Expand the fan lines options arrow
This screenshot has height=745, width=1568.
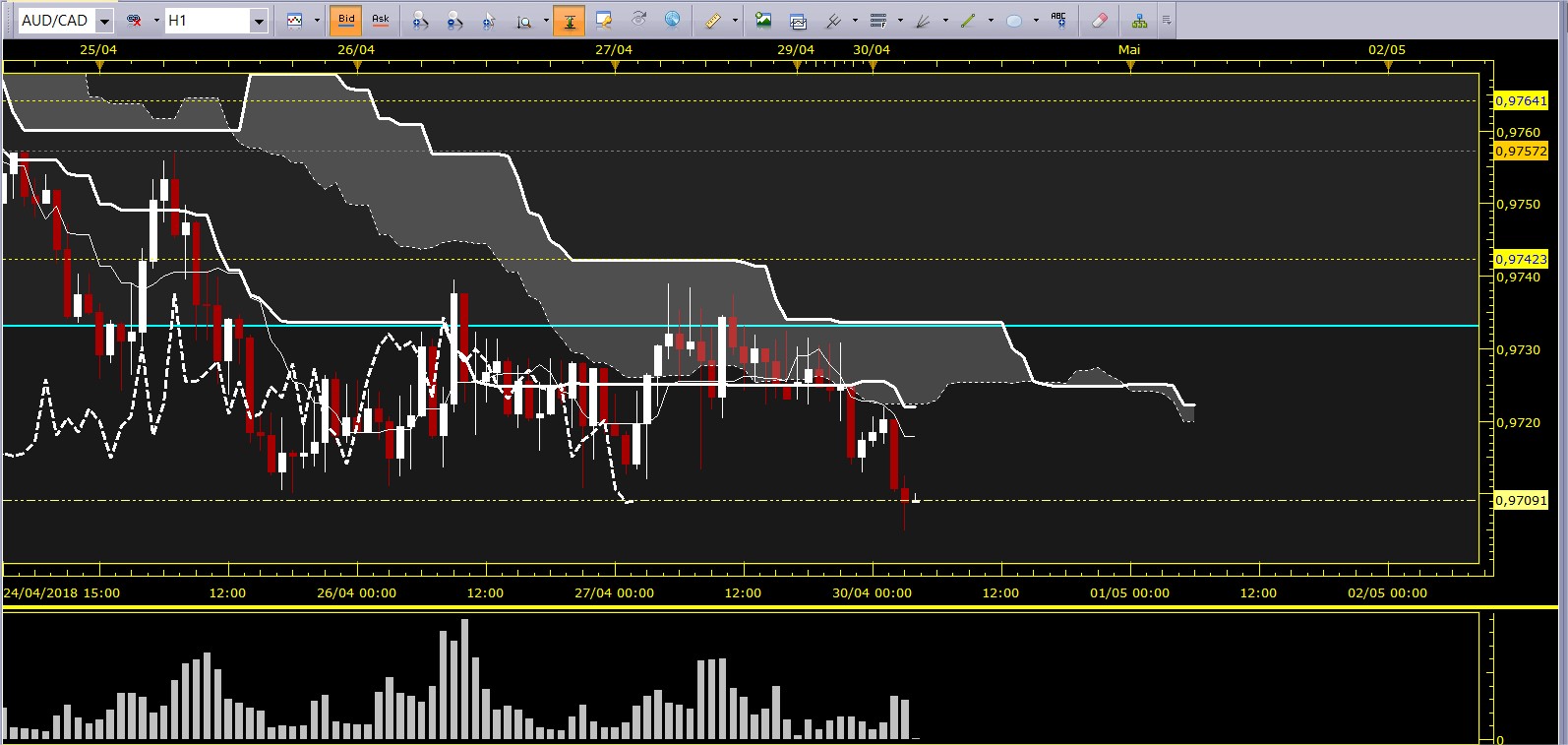pos(945,21)
